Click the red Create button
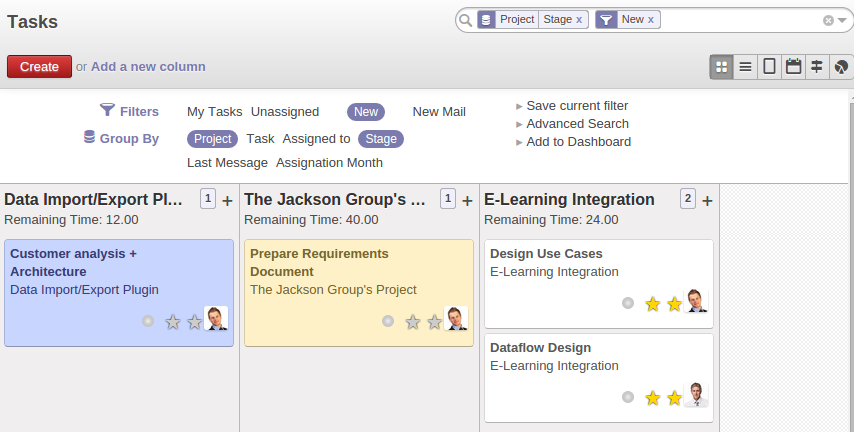Screen dimensions: 854x432 39,67
